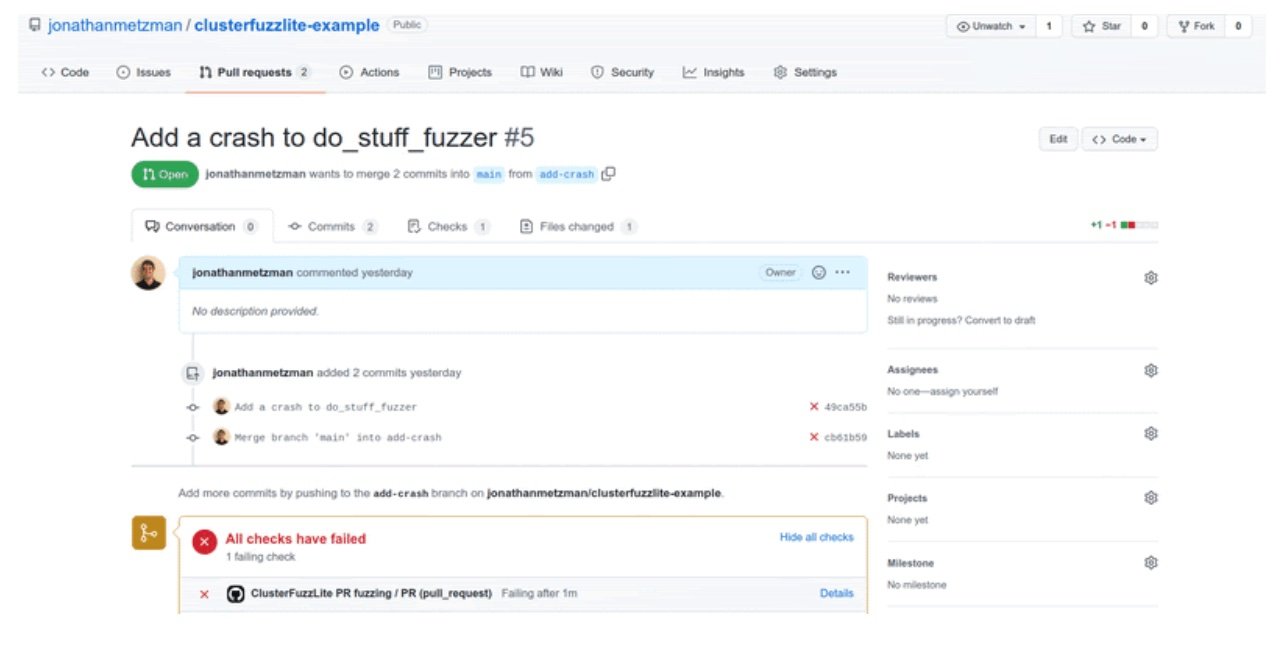This screenshot has width=1284, height=648.
Task: Open the Unwatch notifications dropdown
Action: tap(990, 27)
